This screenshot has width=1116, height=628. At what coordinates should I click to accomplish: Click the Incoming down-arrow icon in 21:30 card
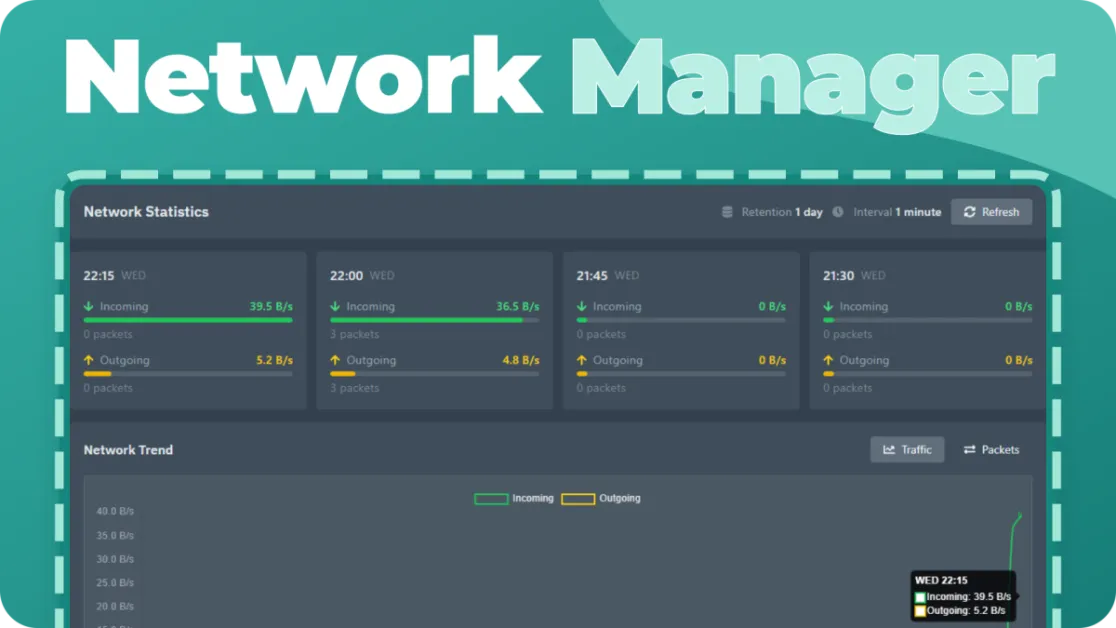pos(828,306)
